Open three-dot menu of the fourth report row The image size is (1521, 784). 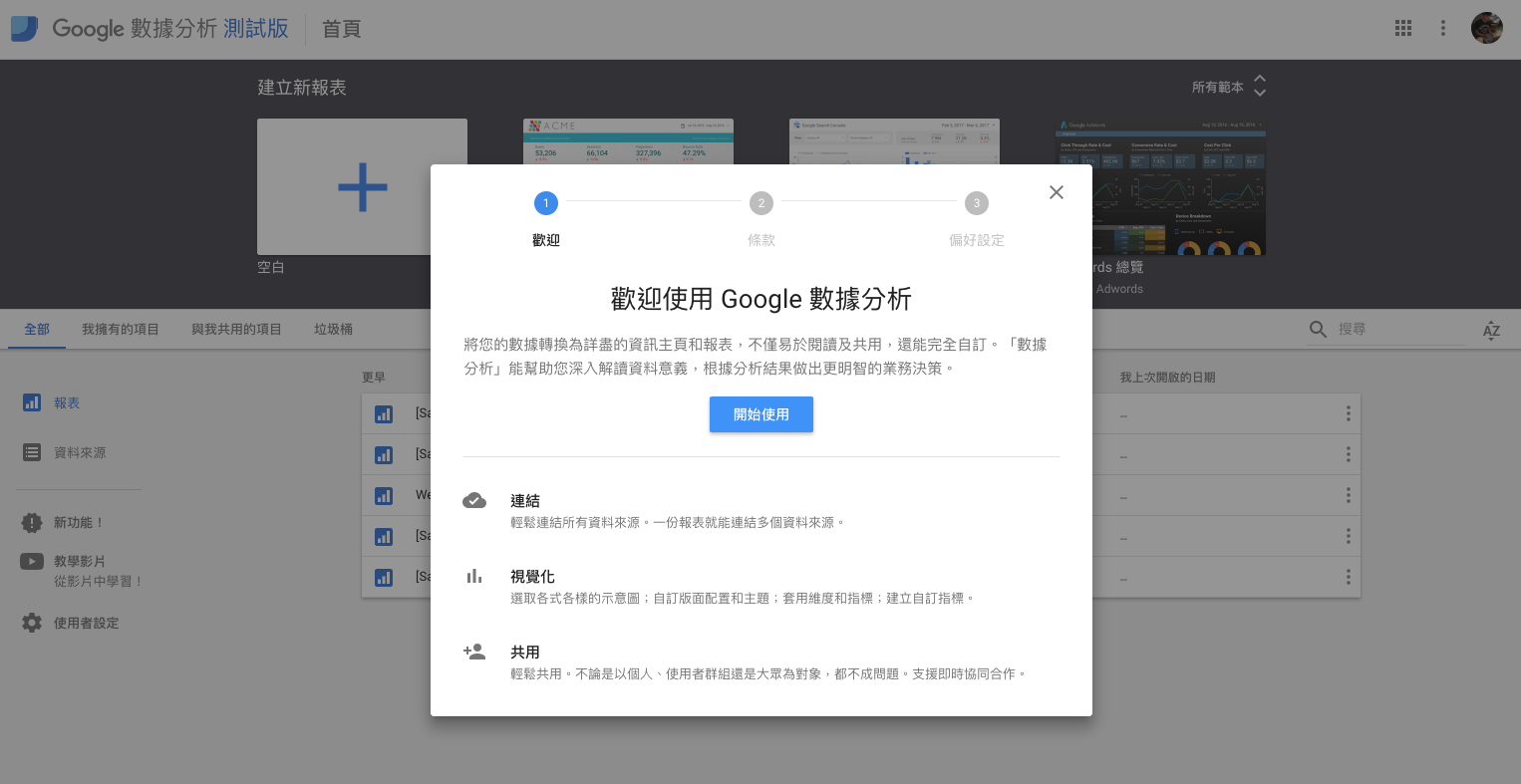coord(1349,536)
